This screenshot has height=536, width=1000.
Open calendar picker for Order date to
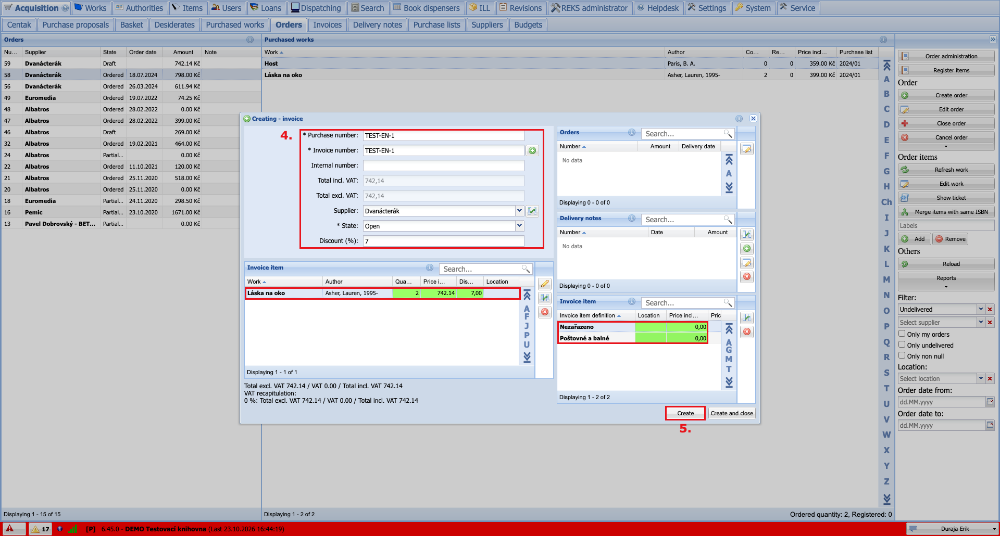tap(990, 425)
